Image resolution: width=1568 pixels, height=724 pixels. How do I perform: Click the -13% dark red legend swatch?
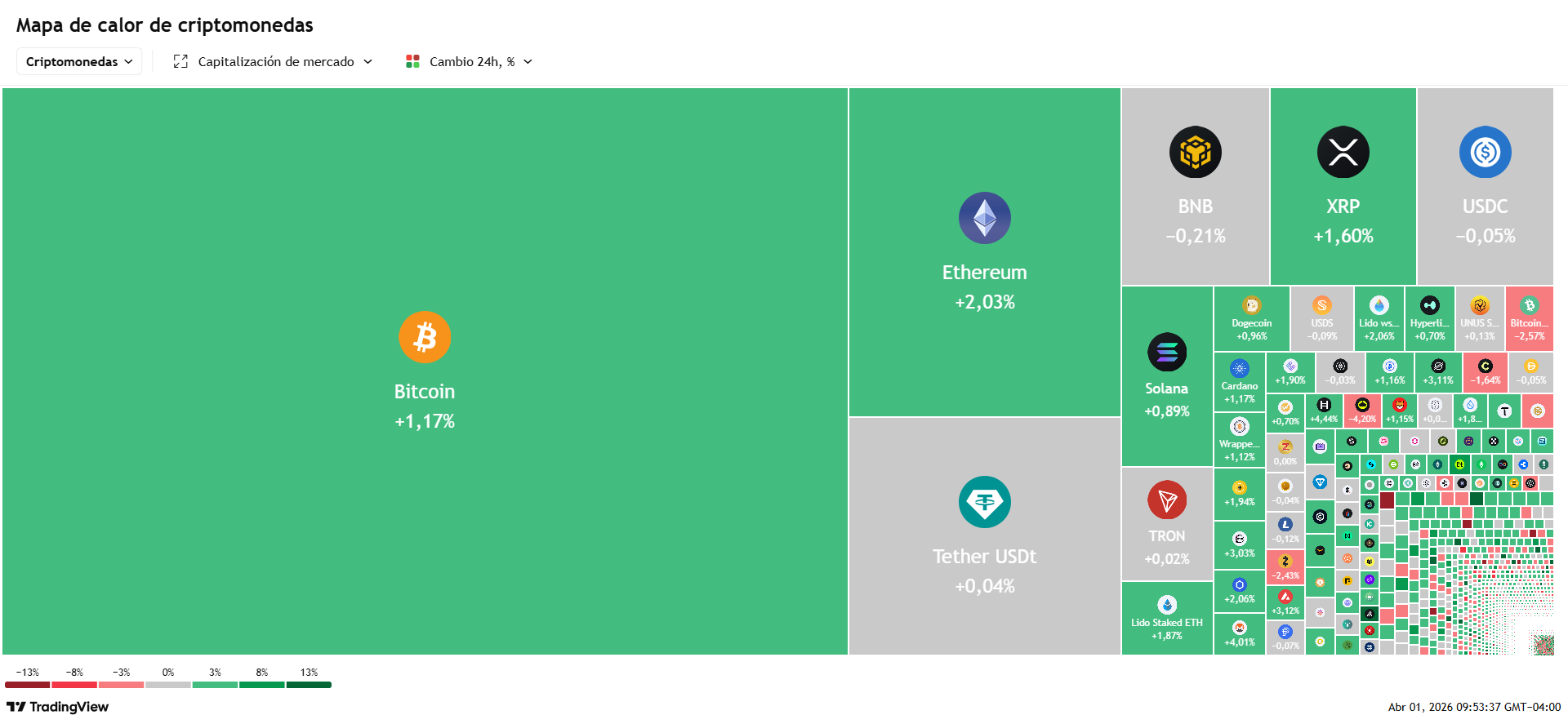(x=27, y=685)
